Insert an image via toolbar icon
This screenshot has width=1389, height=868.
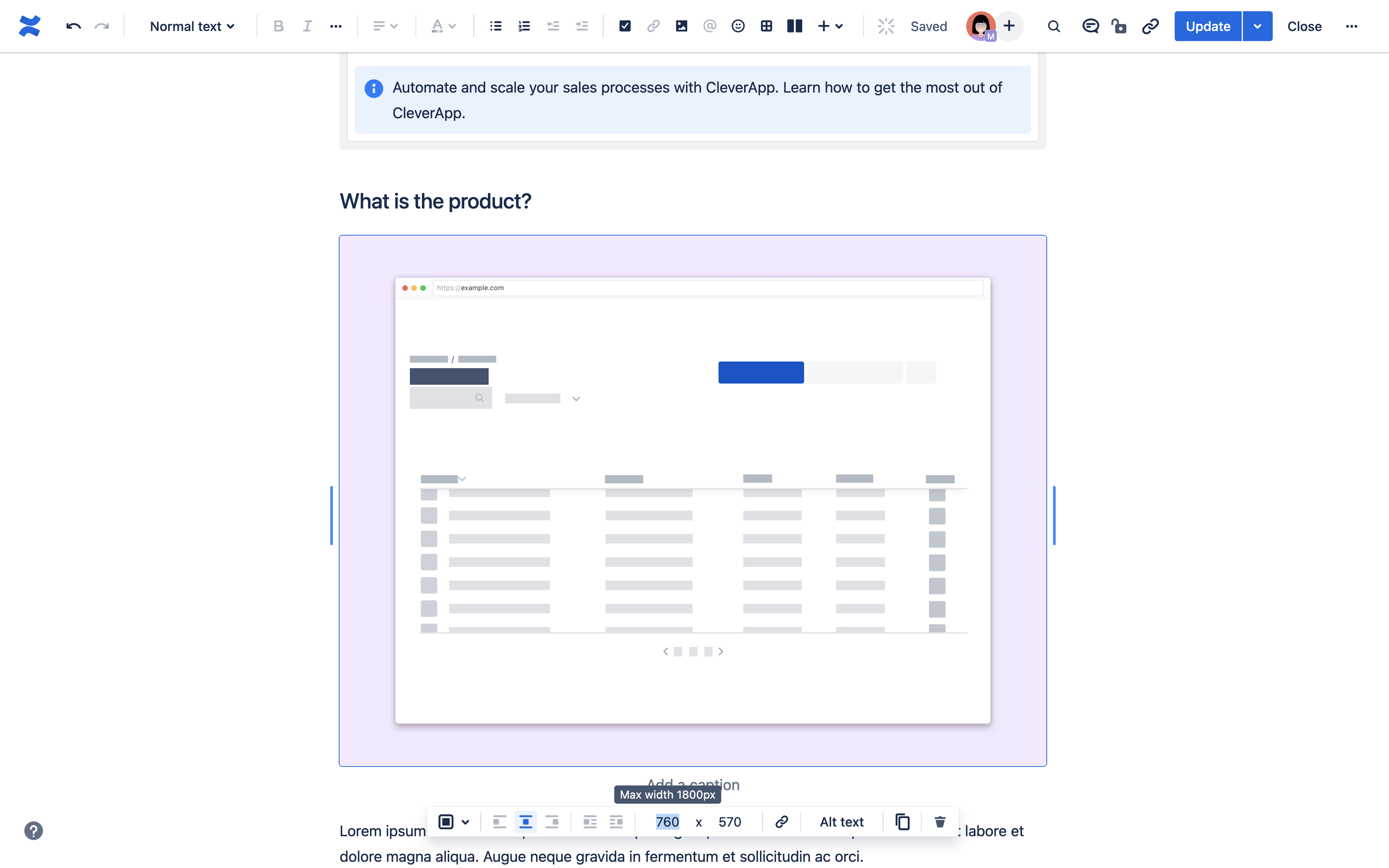click(681, 26)
